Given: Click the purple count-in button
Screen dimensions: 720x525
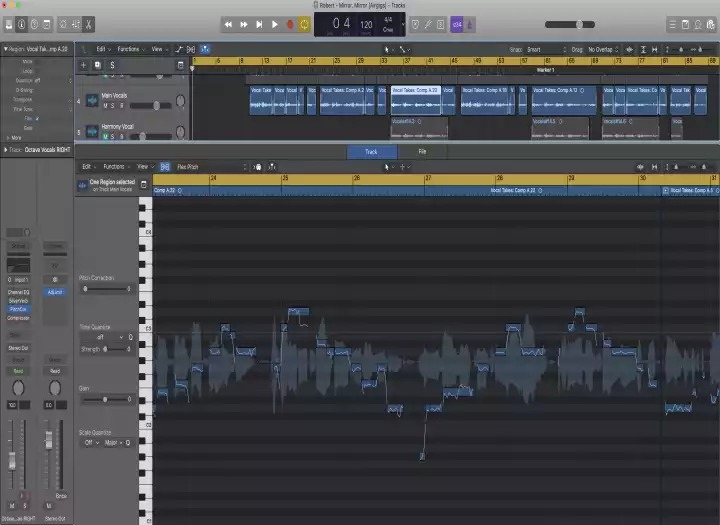Looking at the screenshot, I should pos(457,24).
